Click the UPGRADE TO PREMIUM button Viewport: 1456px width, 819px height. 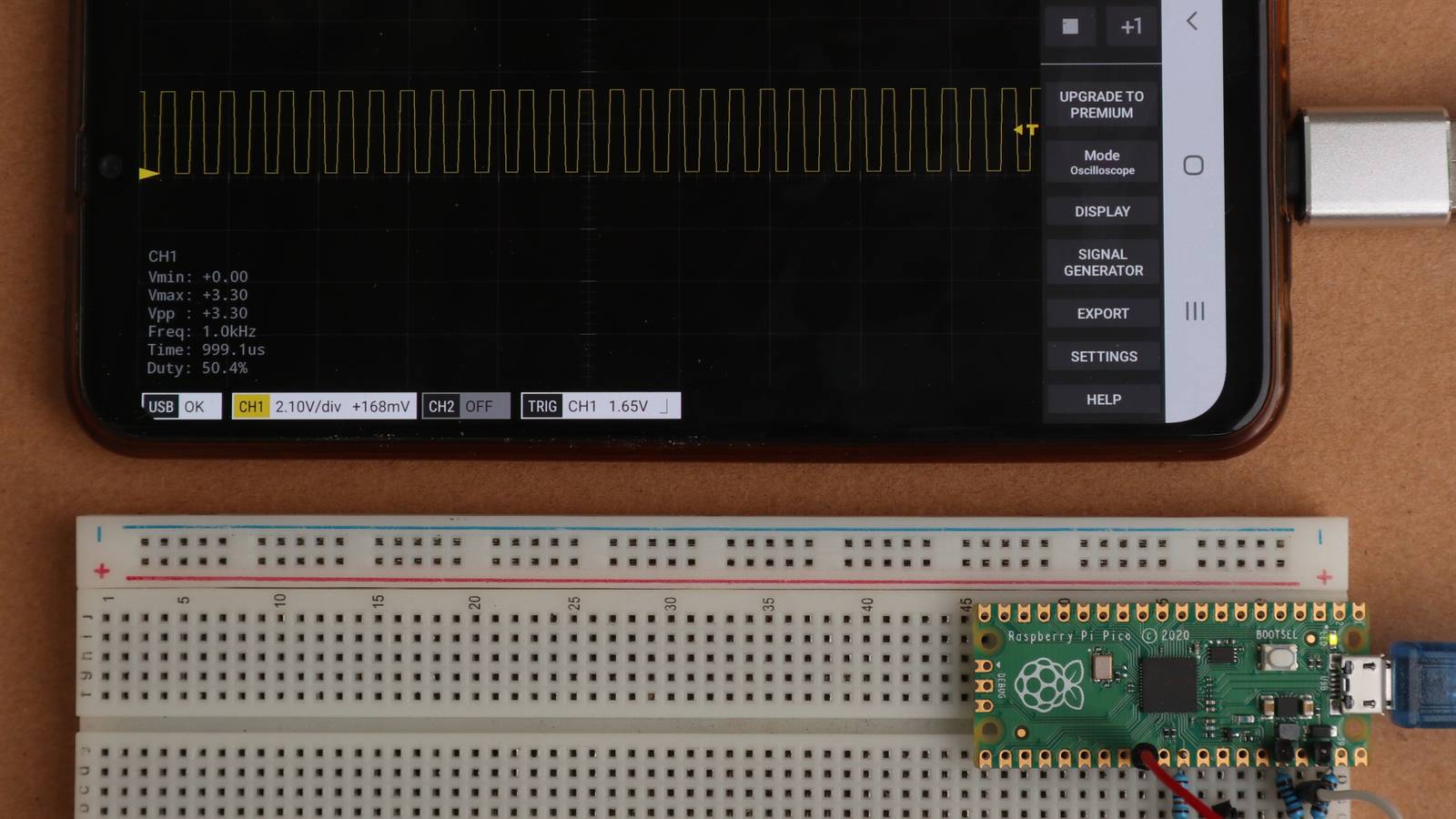click(x=1103, y=104)
